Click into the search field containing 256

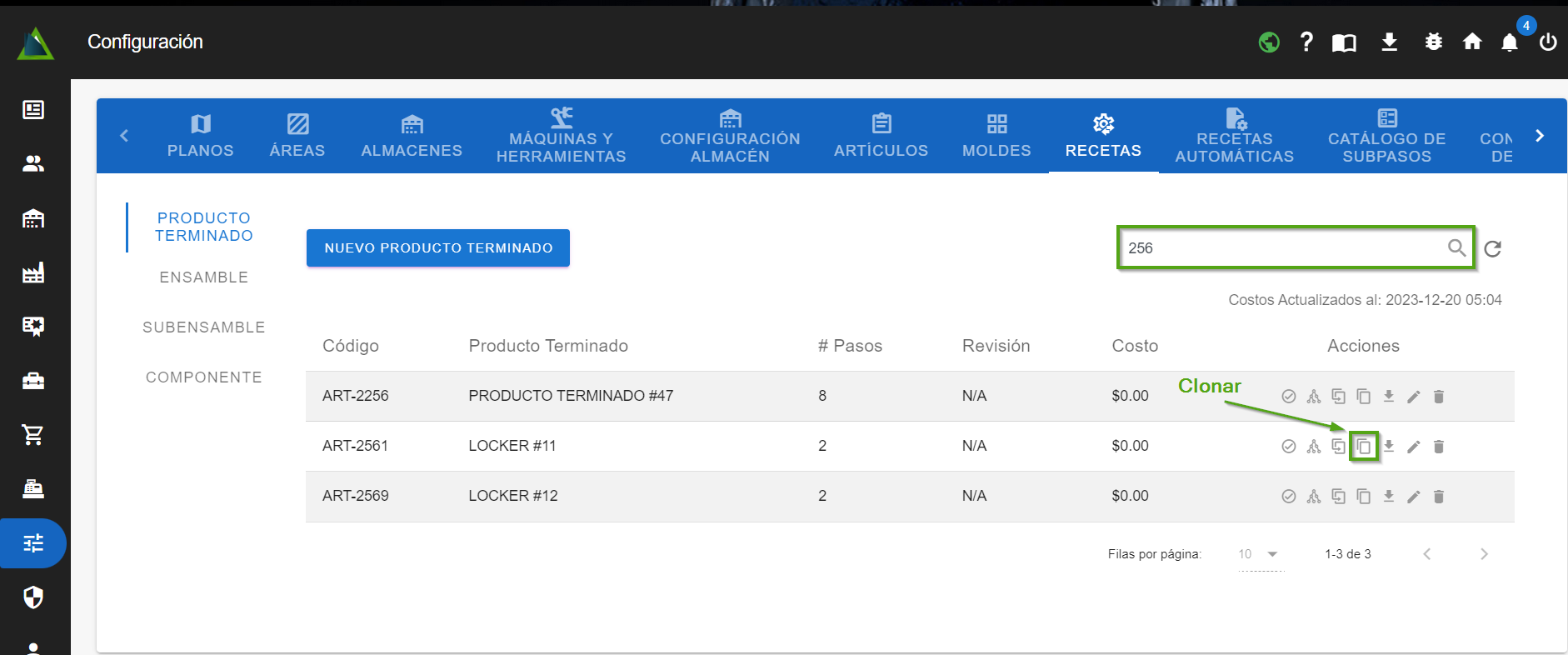pos(1281,248)
